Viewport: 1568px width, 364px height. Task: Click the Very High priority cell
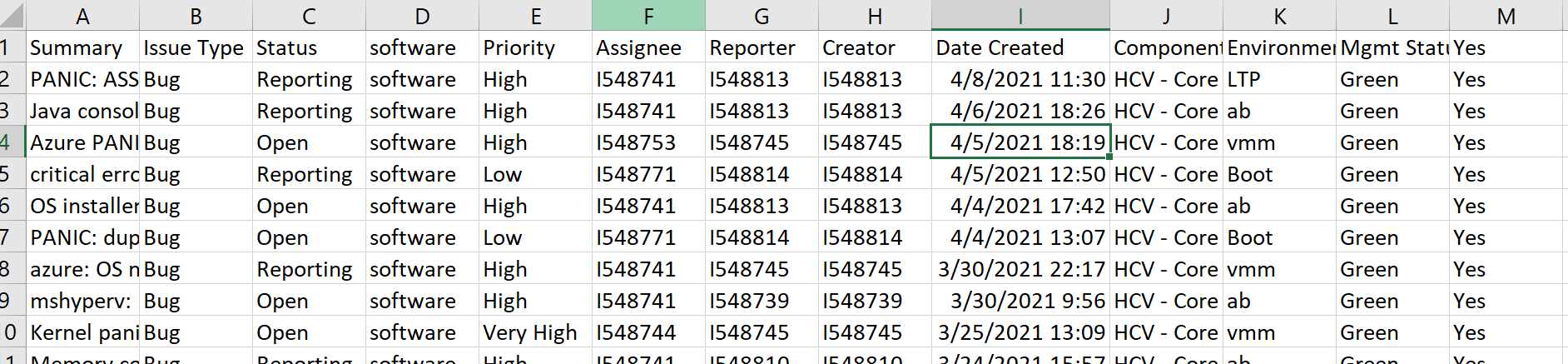pyautogui.click(x=535, y=332)
